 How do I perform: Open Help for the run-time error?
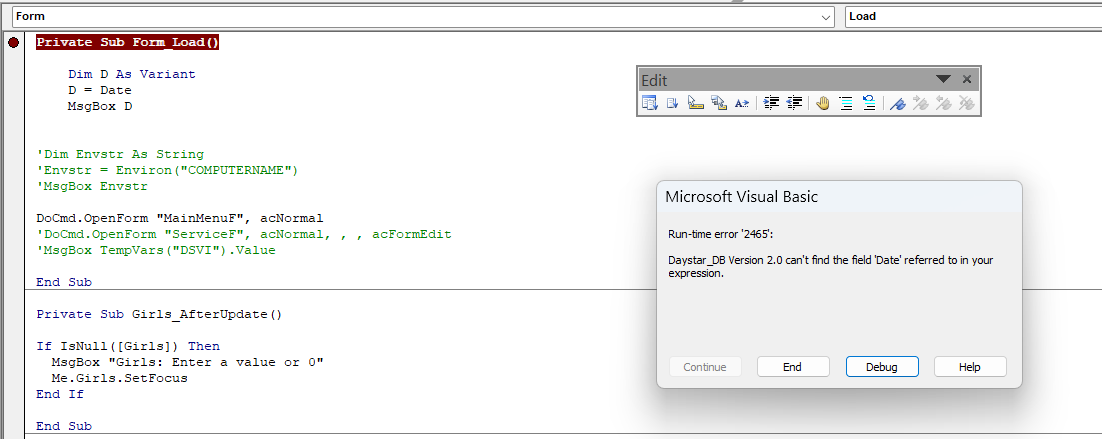[969, 367]
